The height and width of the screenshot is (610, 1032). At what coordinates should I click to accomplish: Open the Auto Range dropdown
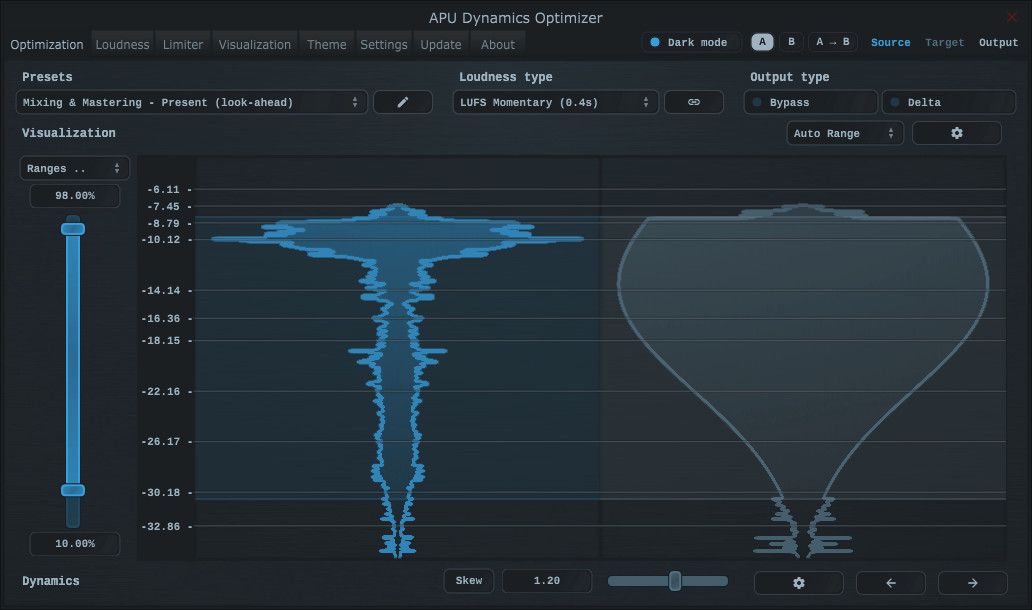[x=844, y=133]
